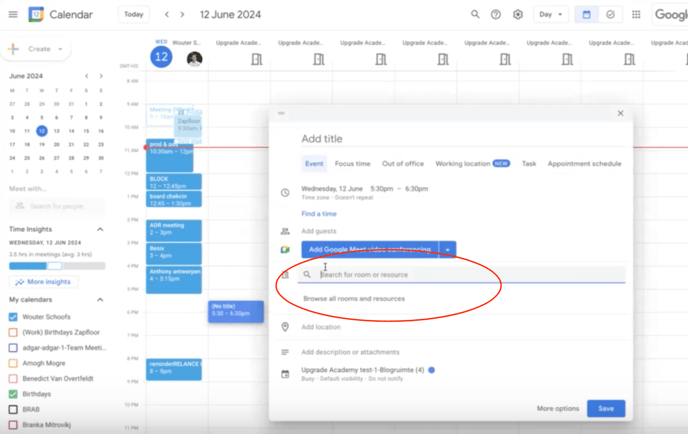The height and width of the screenshot is (434, 688).
Task: Click the plus icon on Create button
Action: coord(14,49)
